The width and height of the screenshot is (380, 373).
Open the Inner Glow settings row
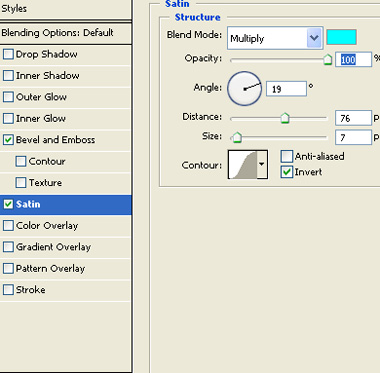tap(65, 118)
